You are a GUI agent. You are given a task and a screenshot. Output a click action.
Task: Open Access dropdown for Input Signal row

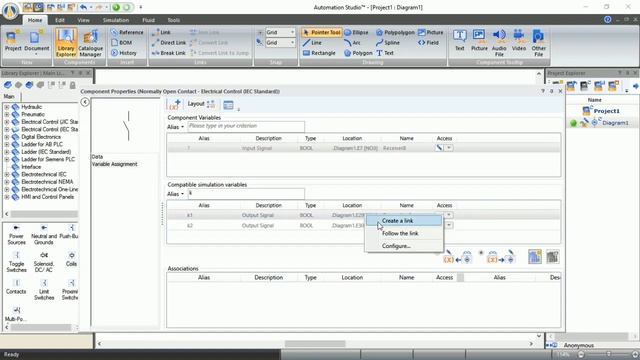pos(449,148)
